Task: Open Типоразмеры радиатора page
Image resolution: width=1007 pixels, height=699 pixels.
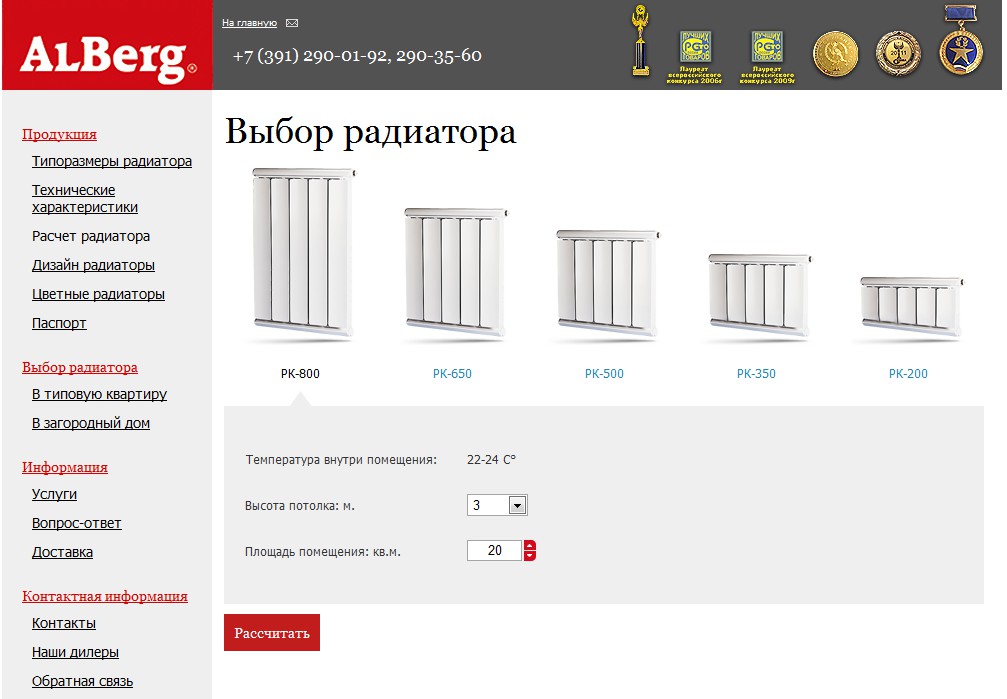Action: [x=112, y=161]
